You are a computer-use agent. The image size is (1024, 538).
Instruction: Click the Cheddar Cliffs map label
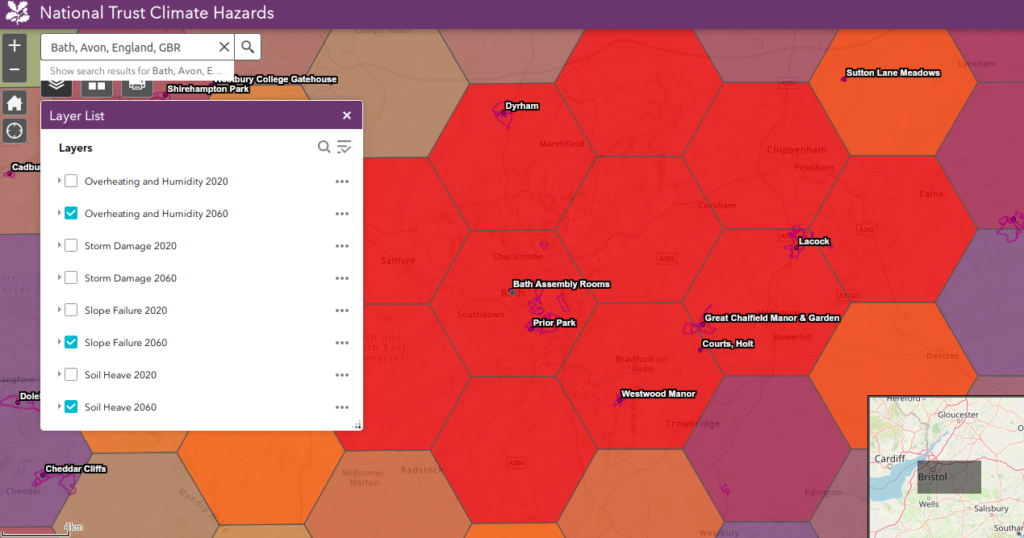(75, 469)
